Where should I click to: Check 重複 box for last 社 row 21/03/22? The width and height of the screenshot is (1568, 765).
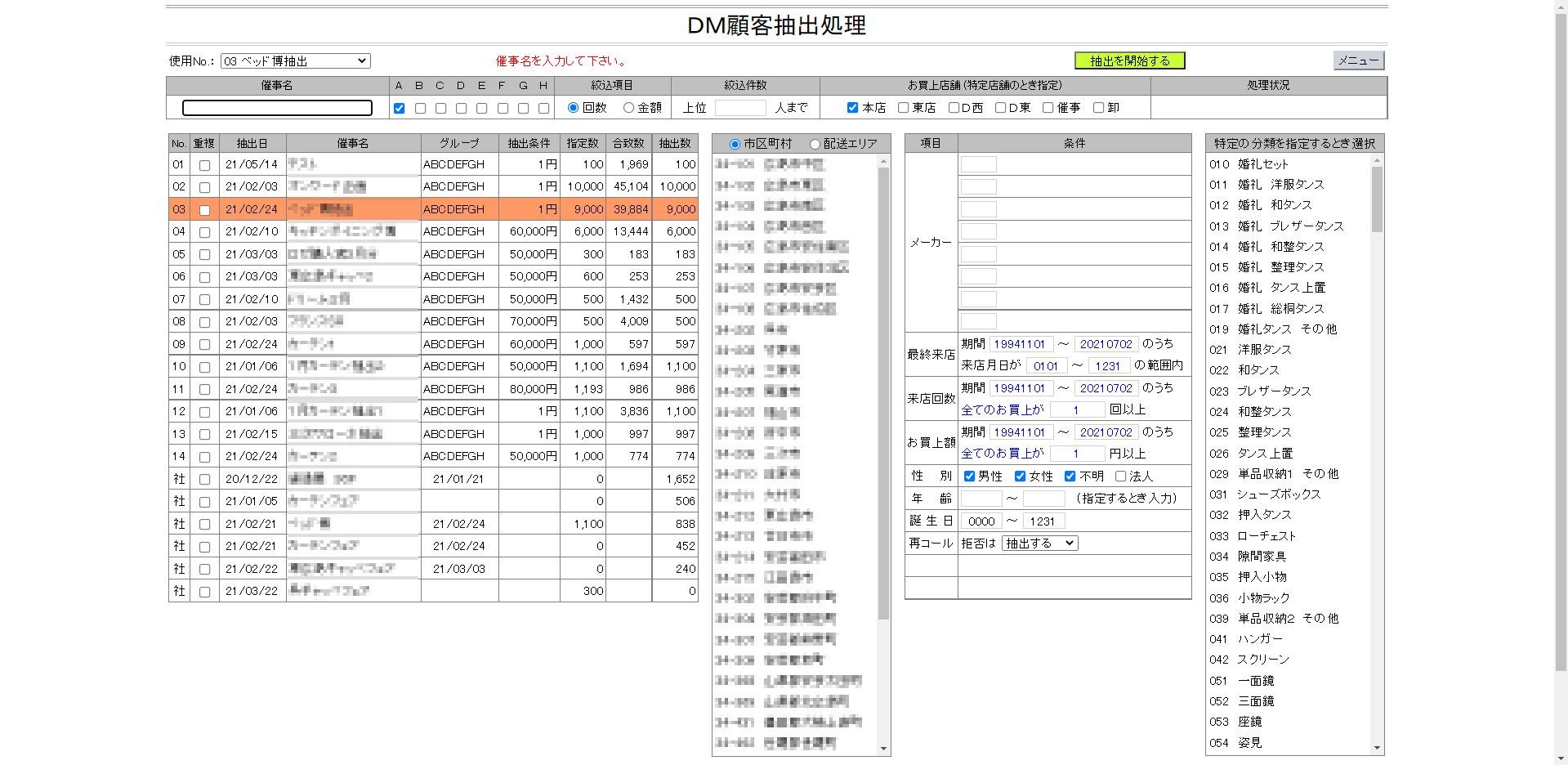[204, 592]
